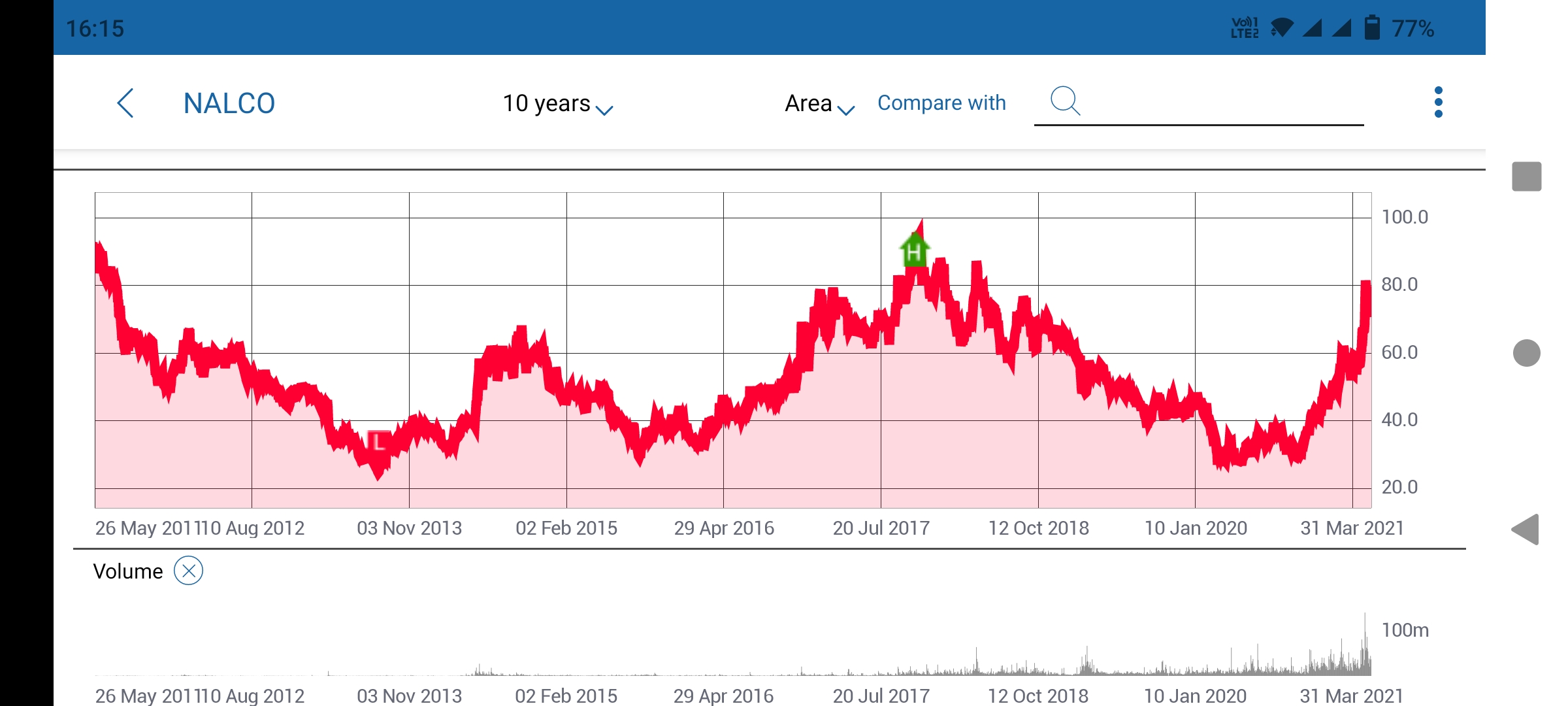Image resolution: width=1568 pixels, height=706 pixels.
Task: Remove the Volume indicator with X icon
Action: pyautogui.click(x=188, y=571)
